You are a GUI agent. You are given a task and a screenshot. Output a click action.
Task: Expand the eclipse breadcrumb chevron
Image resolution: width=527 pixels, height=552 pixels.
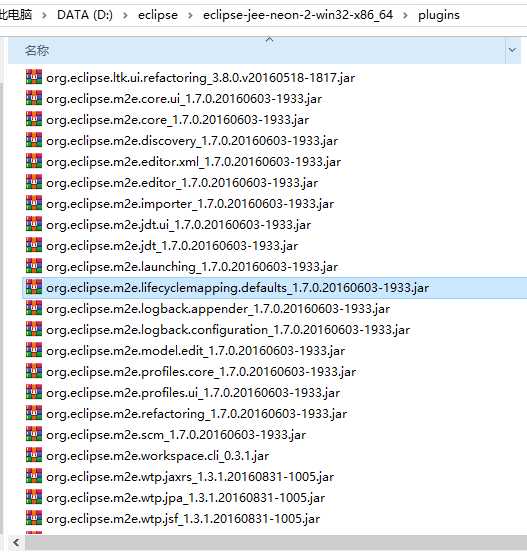(190, 15)
